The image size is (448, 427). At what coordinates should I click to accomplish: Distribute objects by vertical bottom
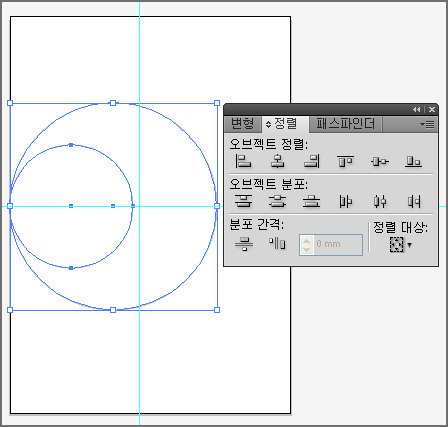(x=312, y=201)
